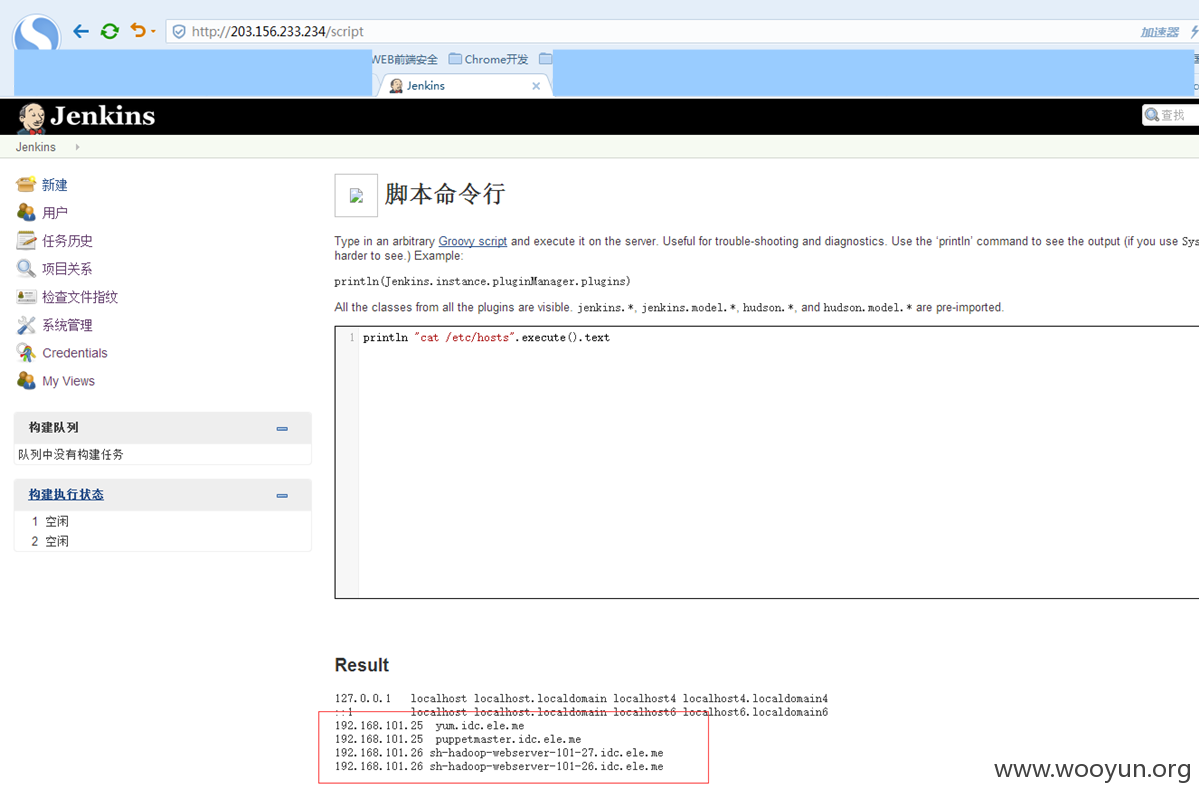Open the WEB前端安全 bookmark
This screenshot has width=1200, height=798.
pos(405,59)
